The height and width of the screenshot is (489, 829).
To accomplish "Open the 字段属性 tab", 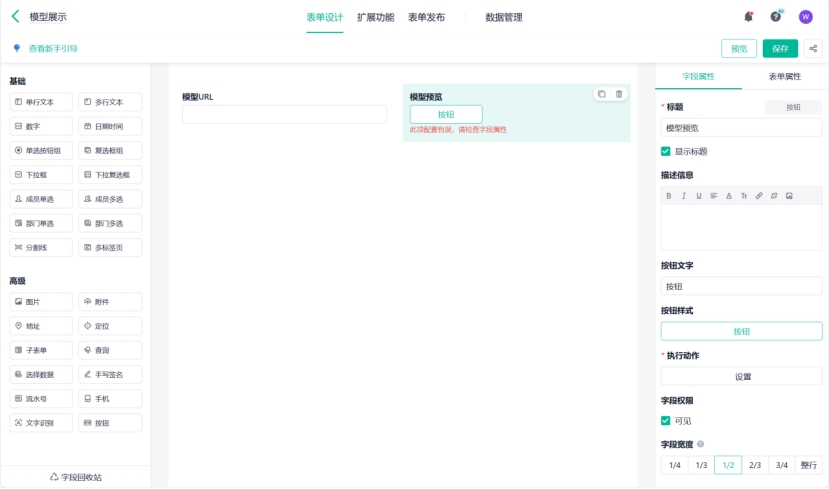I will click(698, 77).
